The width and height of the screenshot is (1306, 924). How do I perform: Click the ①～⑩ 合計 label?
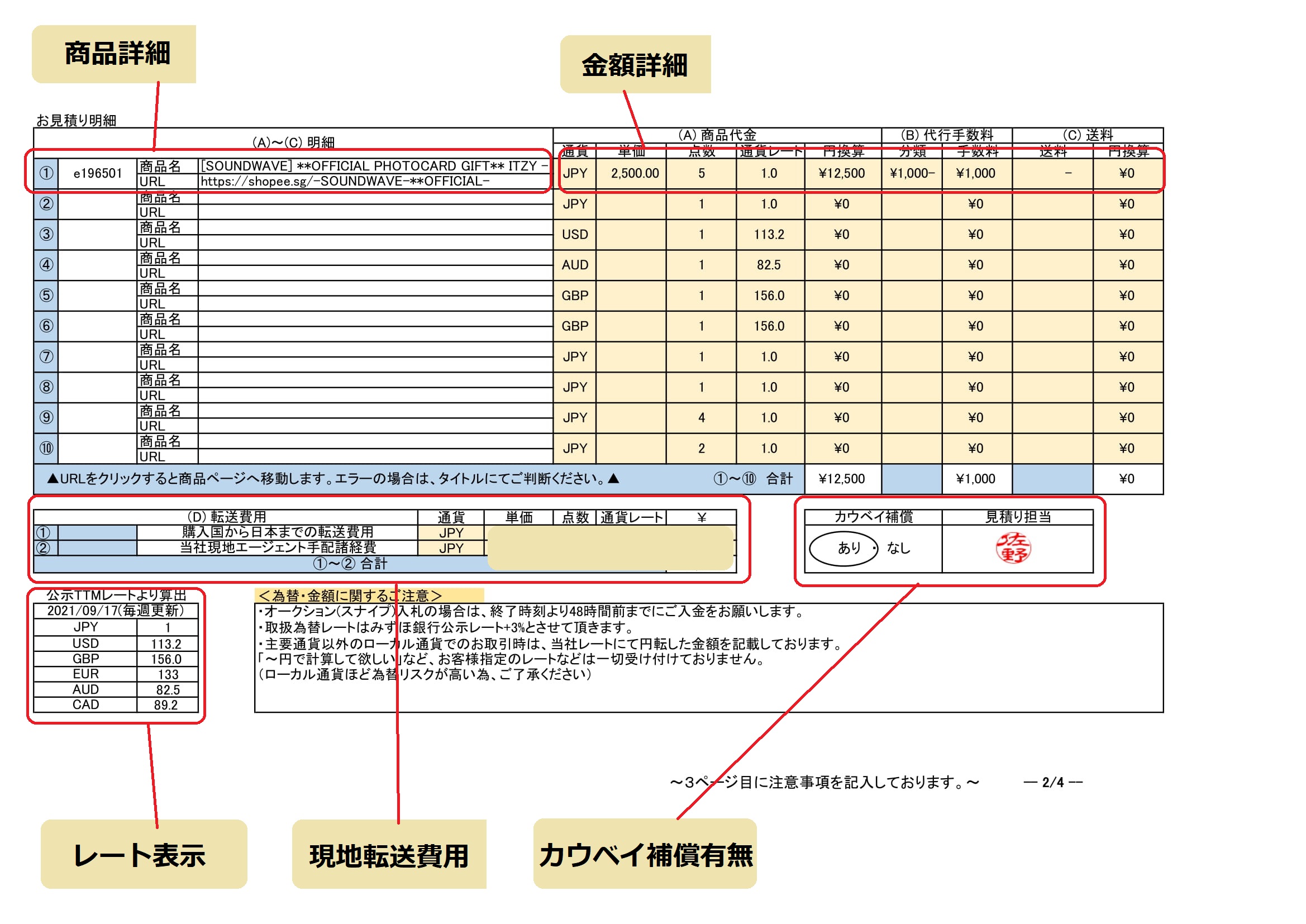click(753, 479)
